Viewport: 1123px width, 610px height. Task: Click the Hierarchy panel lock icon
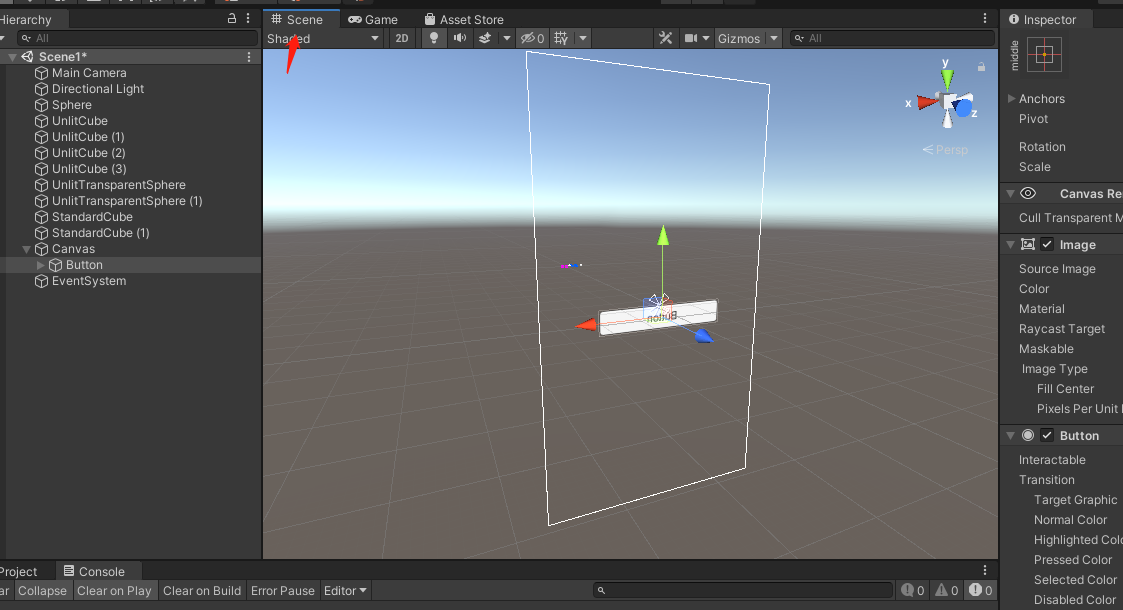pyautogui.click(x=233, y=18)
